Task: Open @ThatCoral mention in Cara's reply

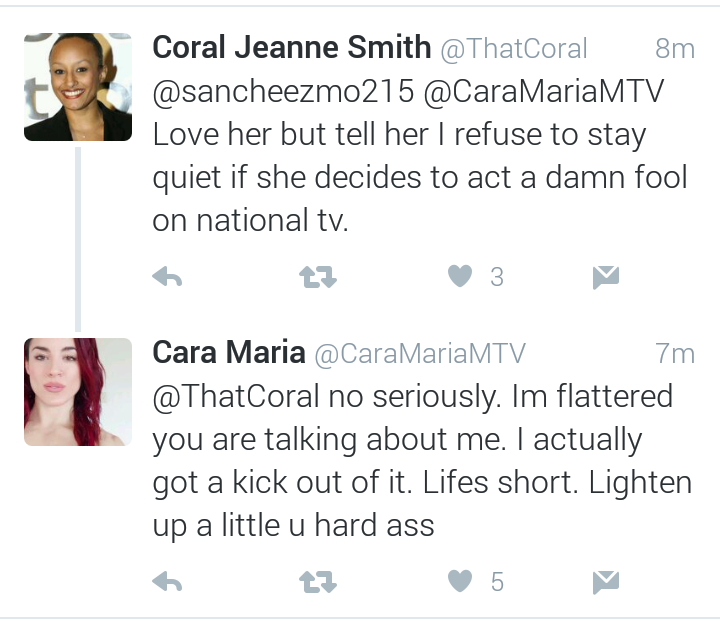Action: coord(236,396)
